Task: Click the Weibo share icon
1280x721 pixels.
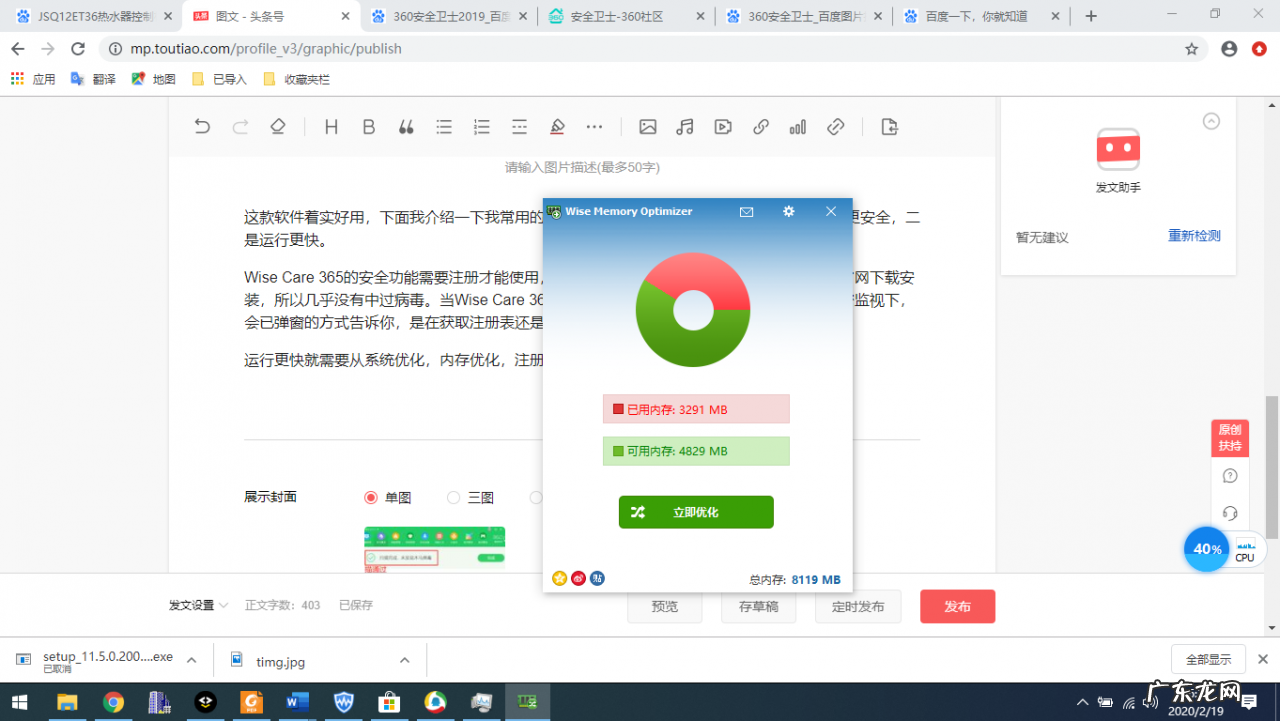Action: [x=578, y=578]
